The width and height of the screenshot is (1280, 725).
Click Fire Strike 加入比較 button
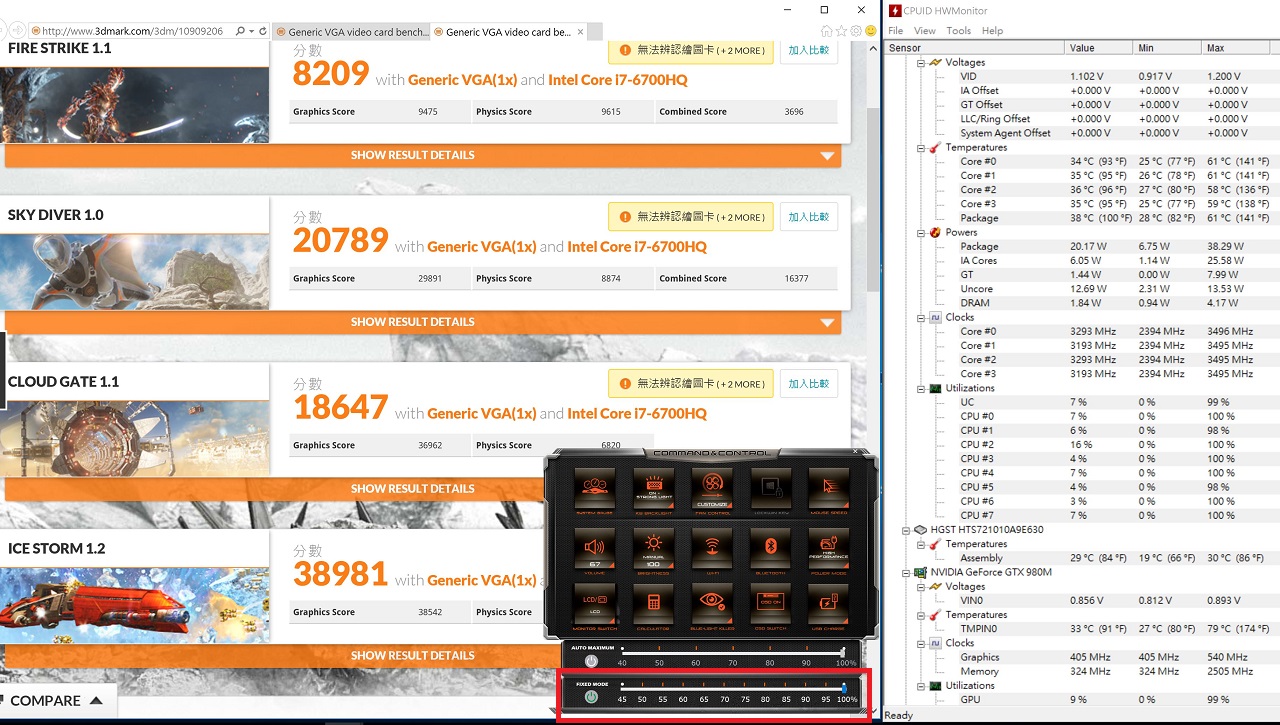[809, 50]
